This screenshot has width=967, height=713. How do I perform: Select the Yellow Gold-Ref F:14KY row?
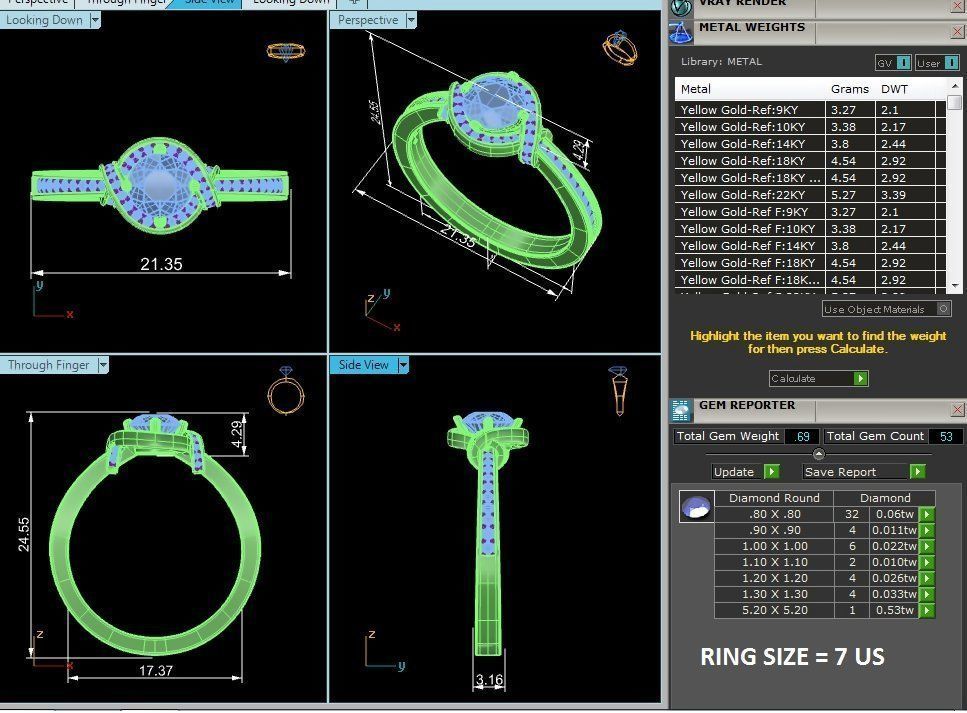point(810,245)
